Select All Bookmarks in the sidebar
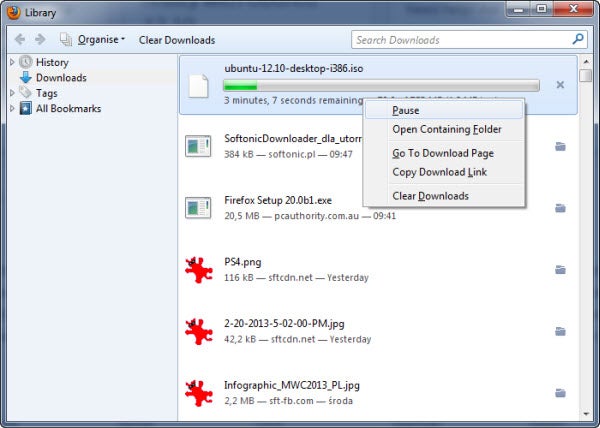 pyautogui.click(x=68, y=109)
